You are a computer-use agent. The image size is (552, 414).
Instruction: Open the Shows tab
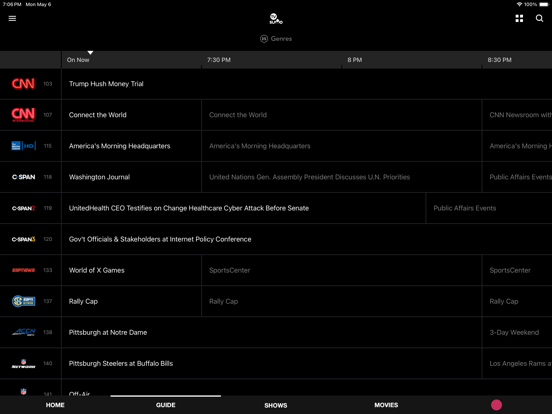(x=276, y=405)
